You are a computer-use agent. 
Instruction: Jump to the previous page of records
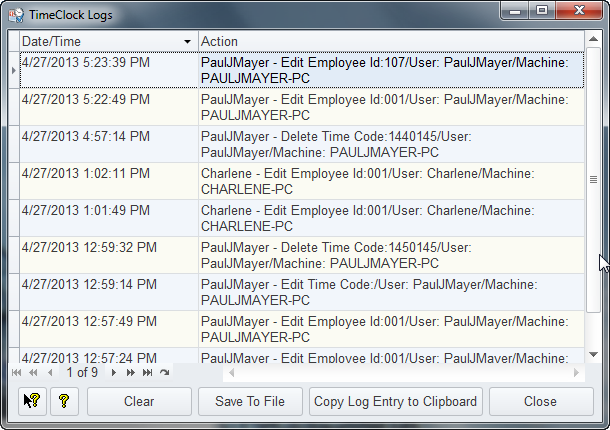tap(33, 372)
